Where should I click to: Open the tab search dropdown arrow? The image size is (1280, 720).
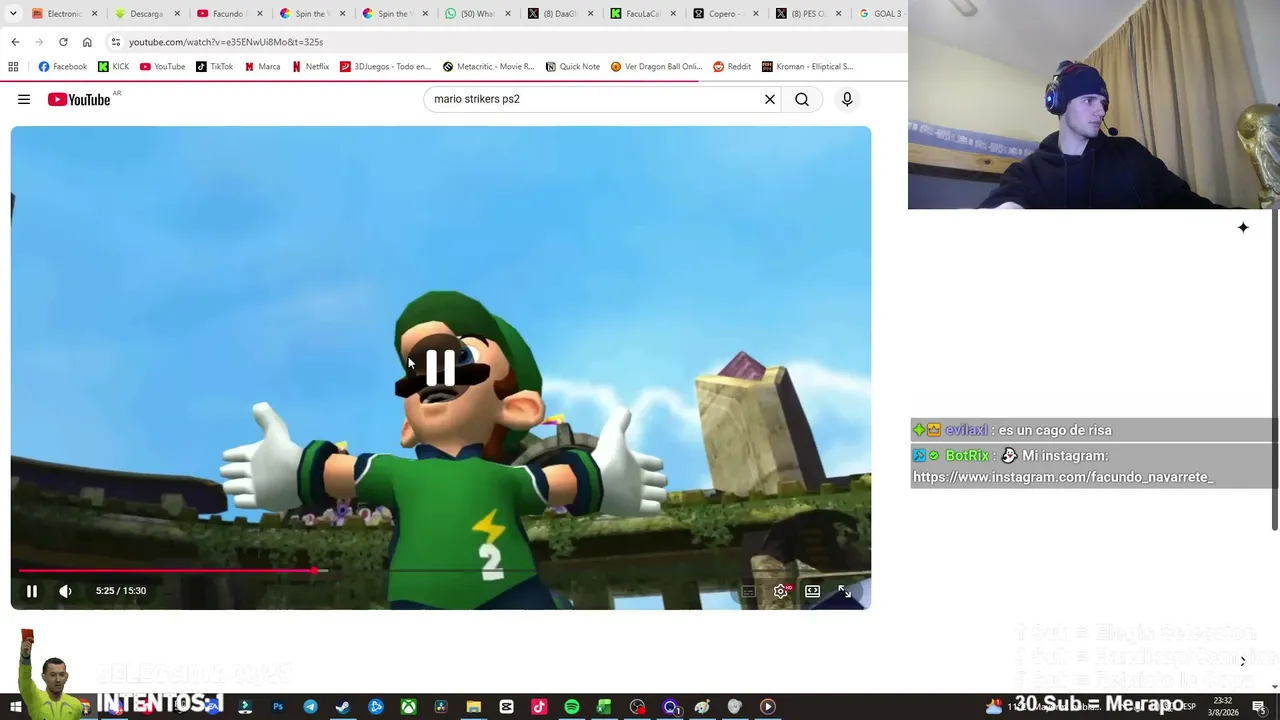click(11, 13)
